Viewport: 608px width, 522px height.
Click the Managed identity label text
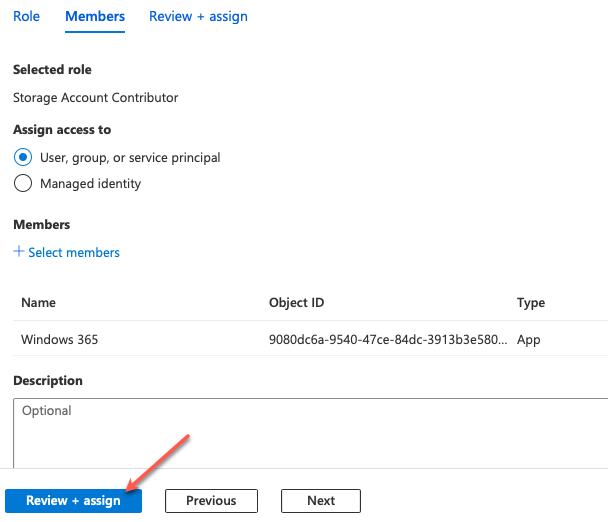coord(90,183)
